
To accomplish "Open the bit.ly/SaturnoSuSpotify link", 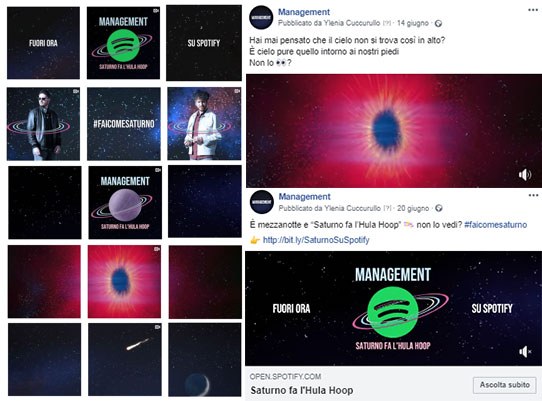I will pyautogui.click(x=316, y=240).
